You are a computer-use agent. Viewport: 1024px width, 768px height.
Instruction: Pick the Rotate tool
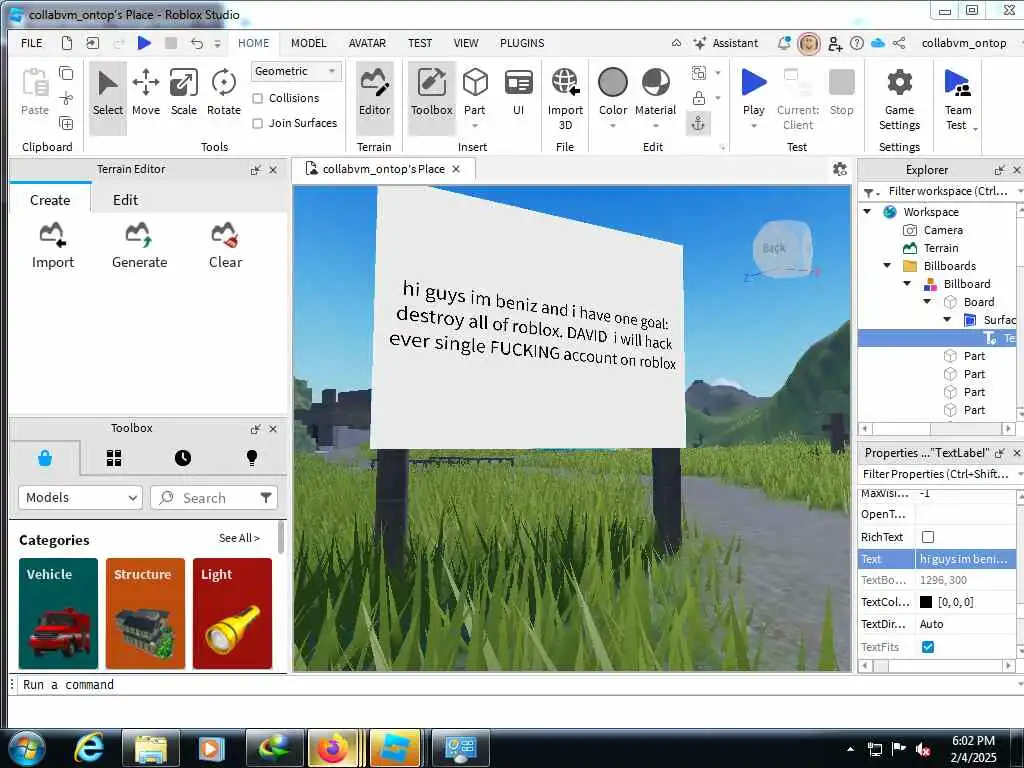pos(223,93)
